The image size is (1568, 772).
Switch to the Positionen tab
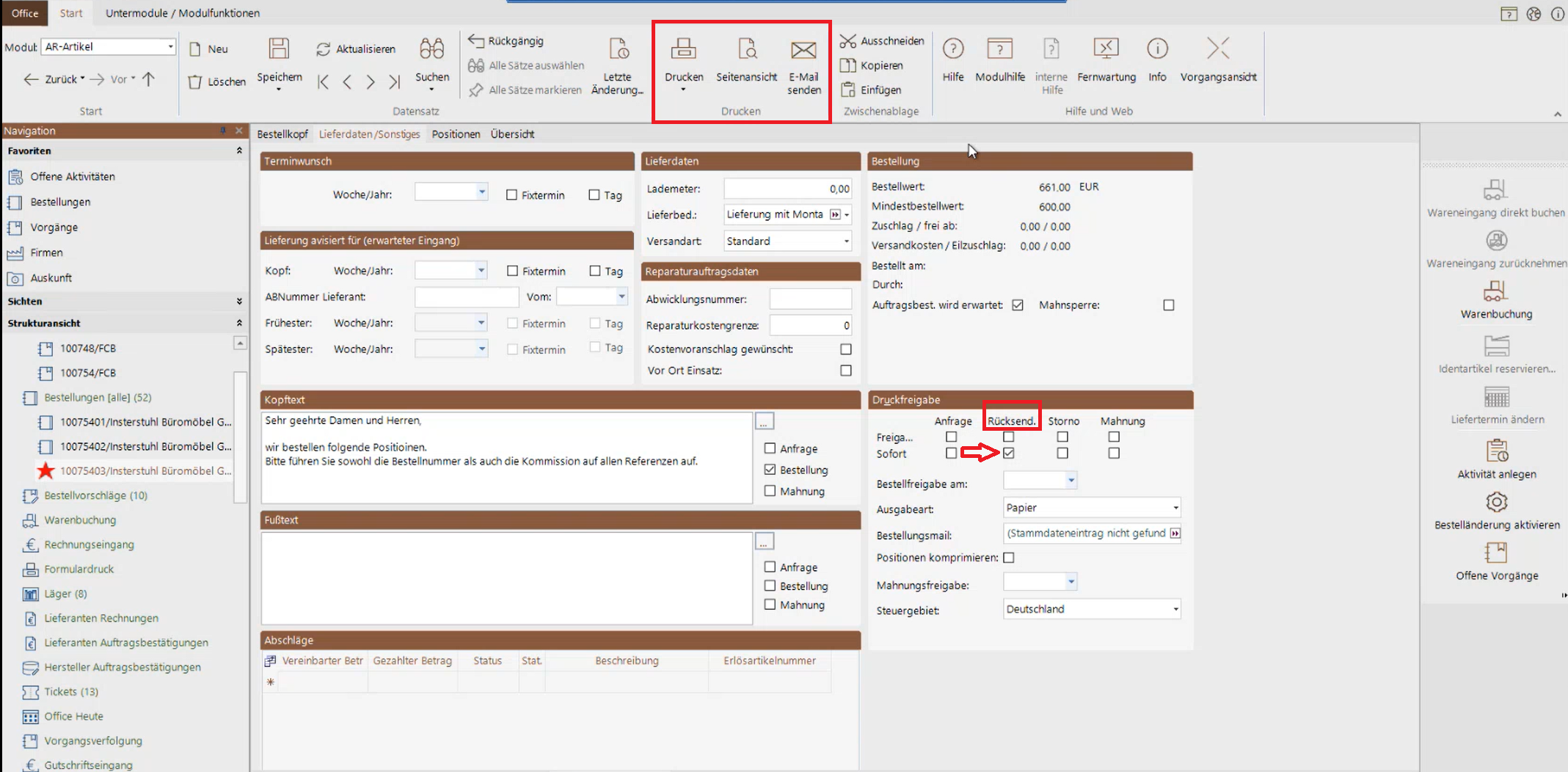coord(456,134)
